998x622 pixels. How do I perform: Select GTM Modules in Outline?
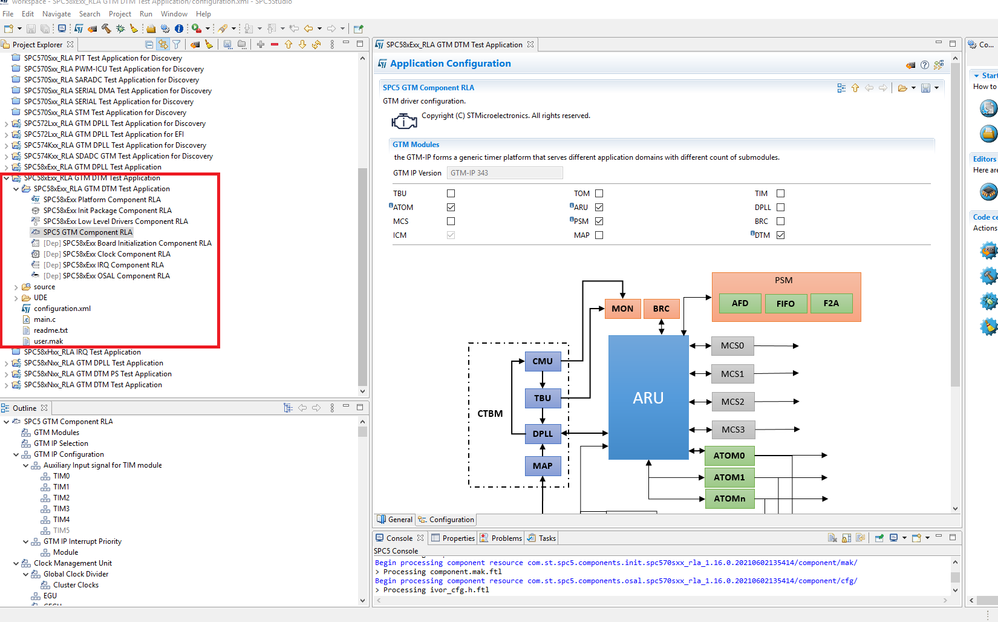click(x=56, y=433)
